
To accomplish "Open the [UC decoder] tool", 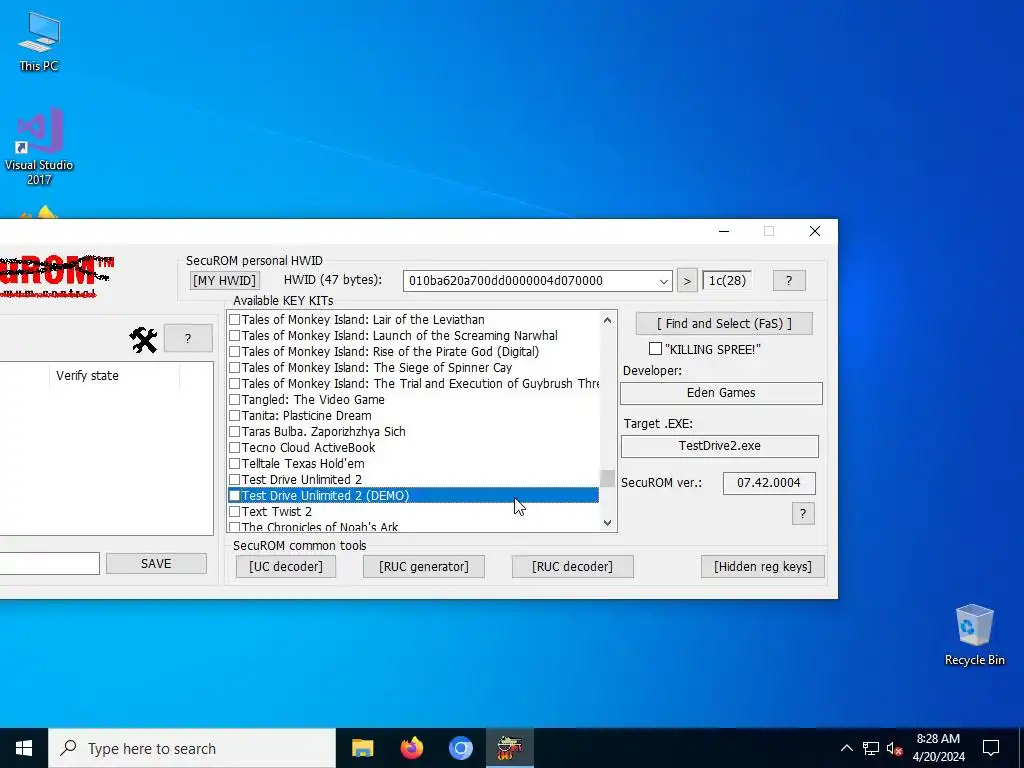I will click(x=286, y=567).
